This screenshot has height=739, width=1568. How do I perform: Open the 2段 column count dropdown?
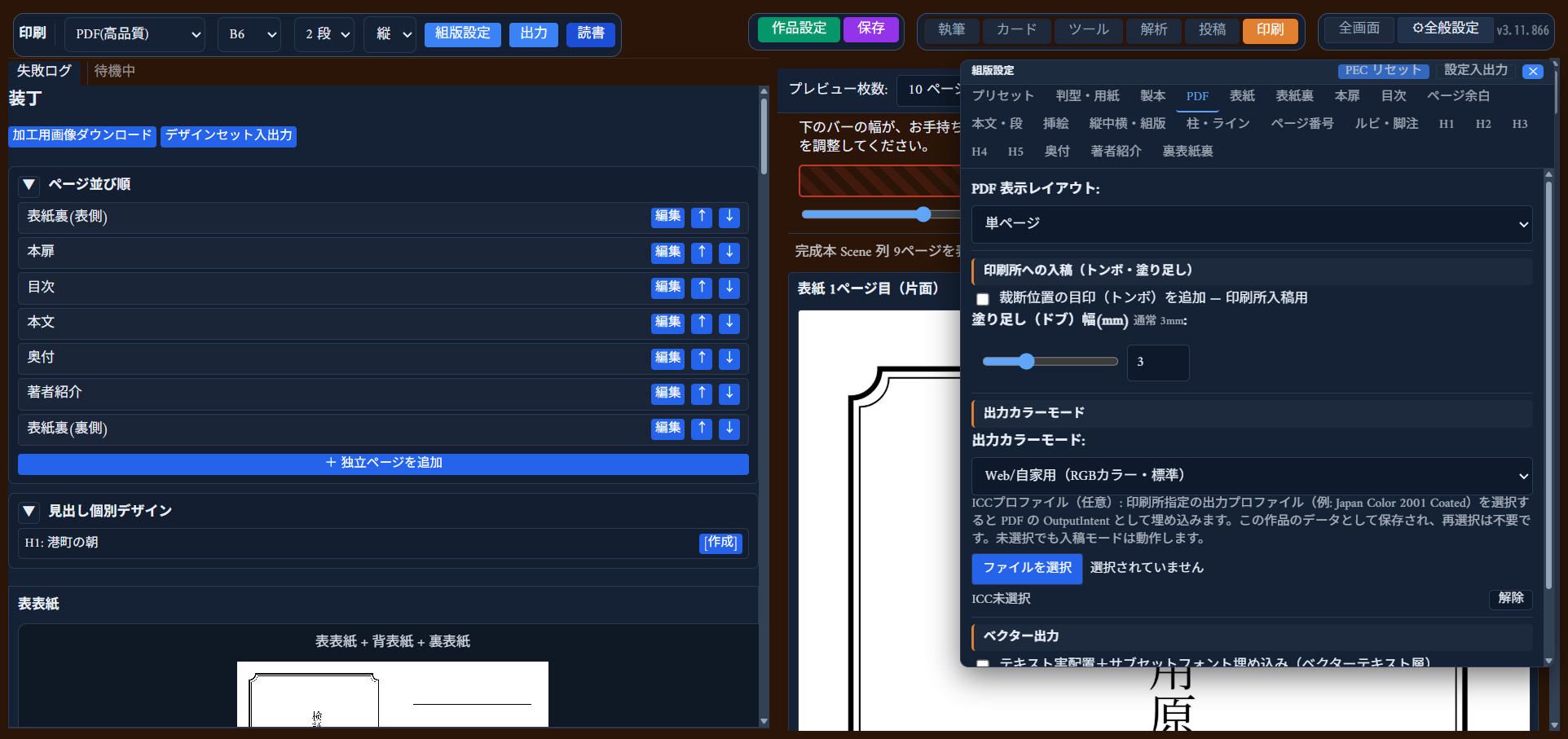click(324, 34)
